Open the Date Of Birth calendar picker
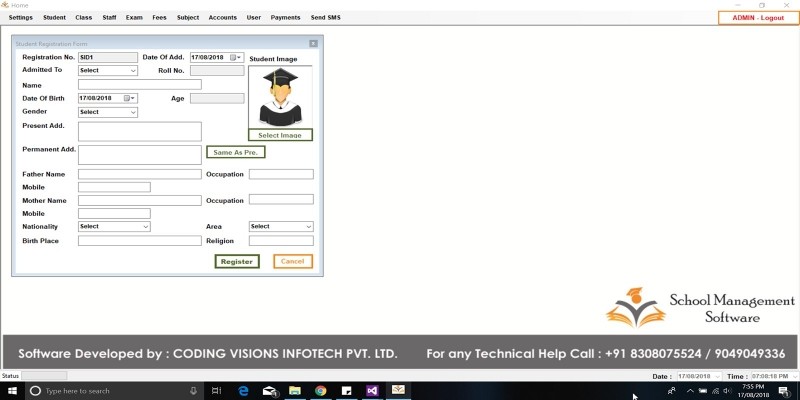Screen dimensions: 800x400 [127, 98]
